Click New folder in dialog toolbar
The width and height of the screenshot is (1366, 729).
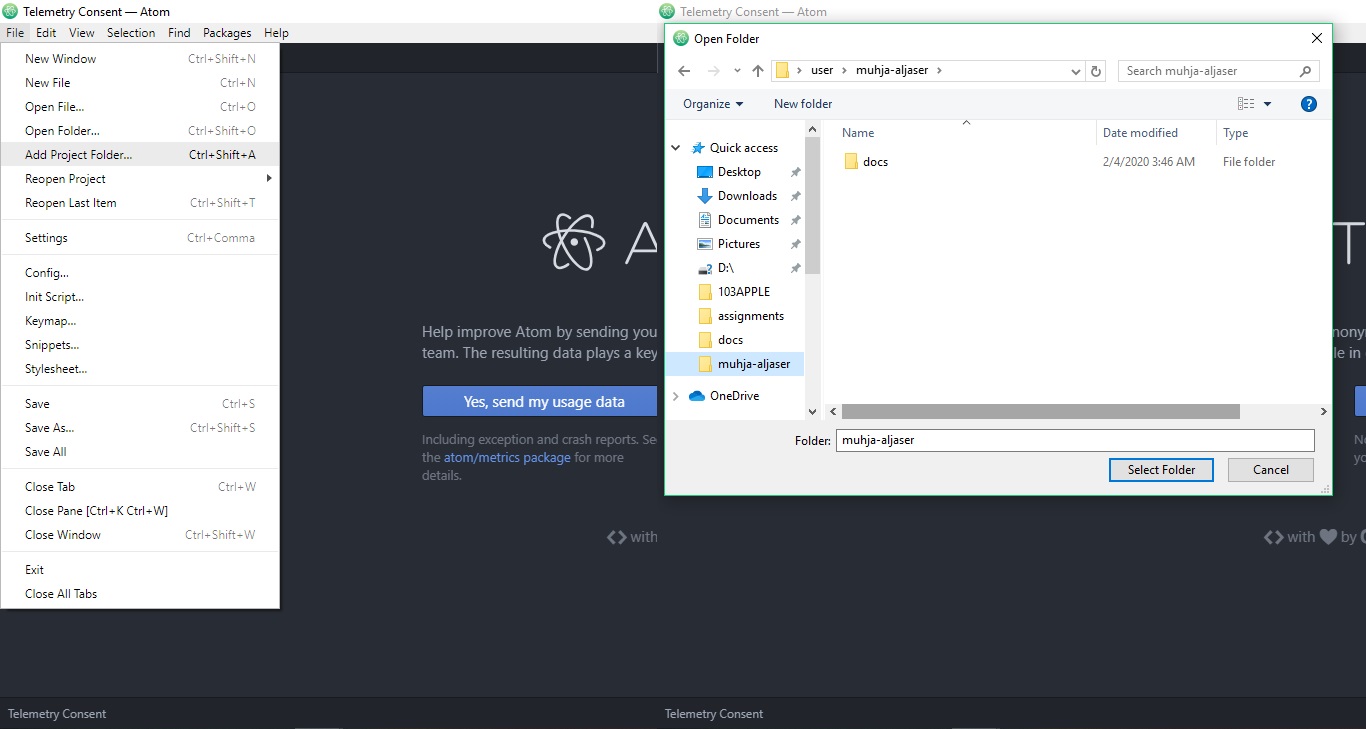tap(803, 104)
